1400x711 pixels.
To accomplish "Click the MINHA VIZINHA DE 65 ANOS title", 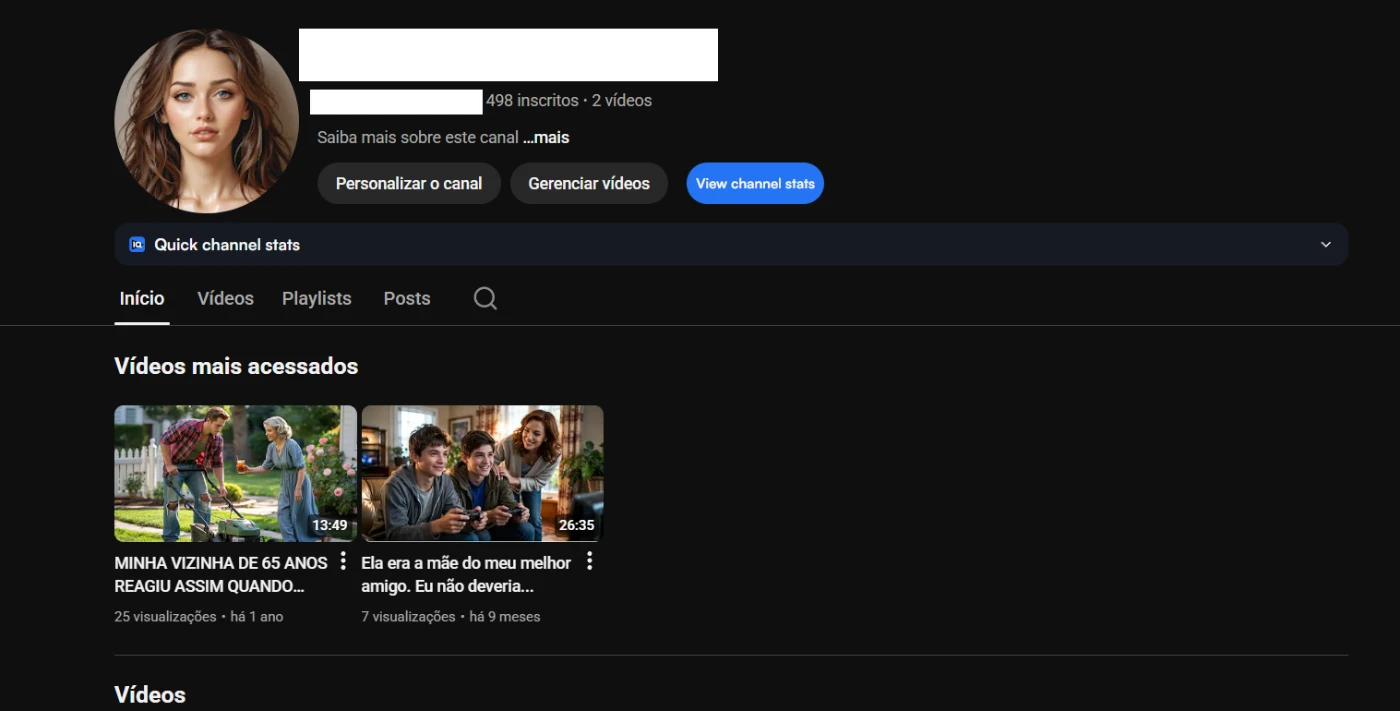I will 220,574.
